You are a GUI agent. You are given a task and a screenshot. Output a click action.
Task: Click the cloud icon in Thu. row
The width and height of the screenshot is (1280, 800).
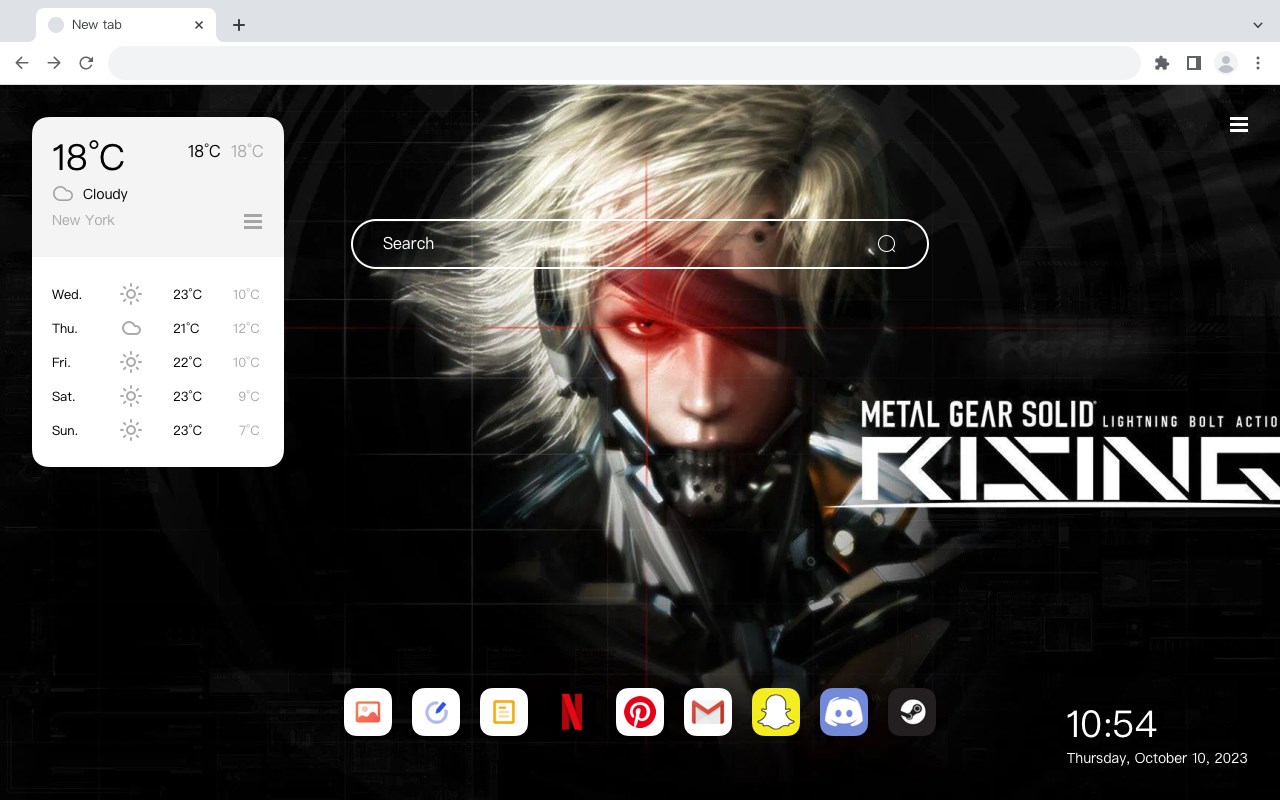point(131,328)
